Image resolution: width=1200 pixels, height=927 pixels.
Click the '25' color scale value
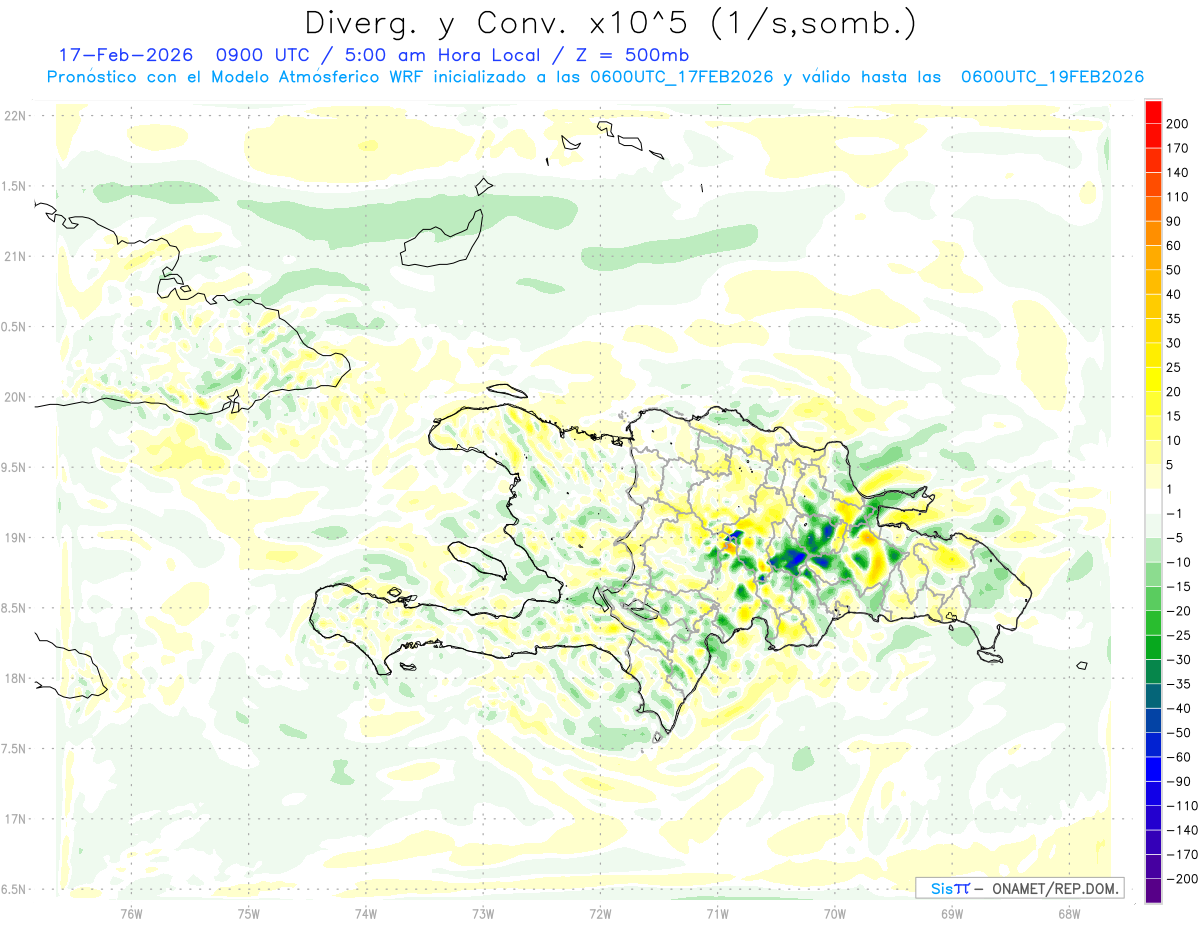tap(1175, 367)
